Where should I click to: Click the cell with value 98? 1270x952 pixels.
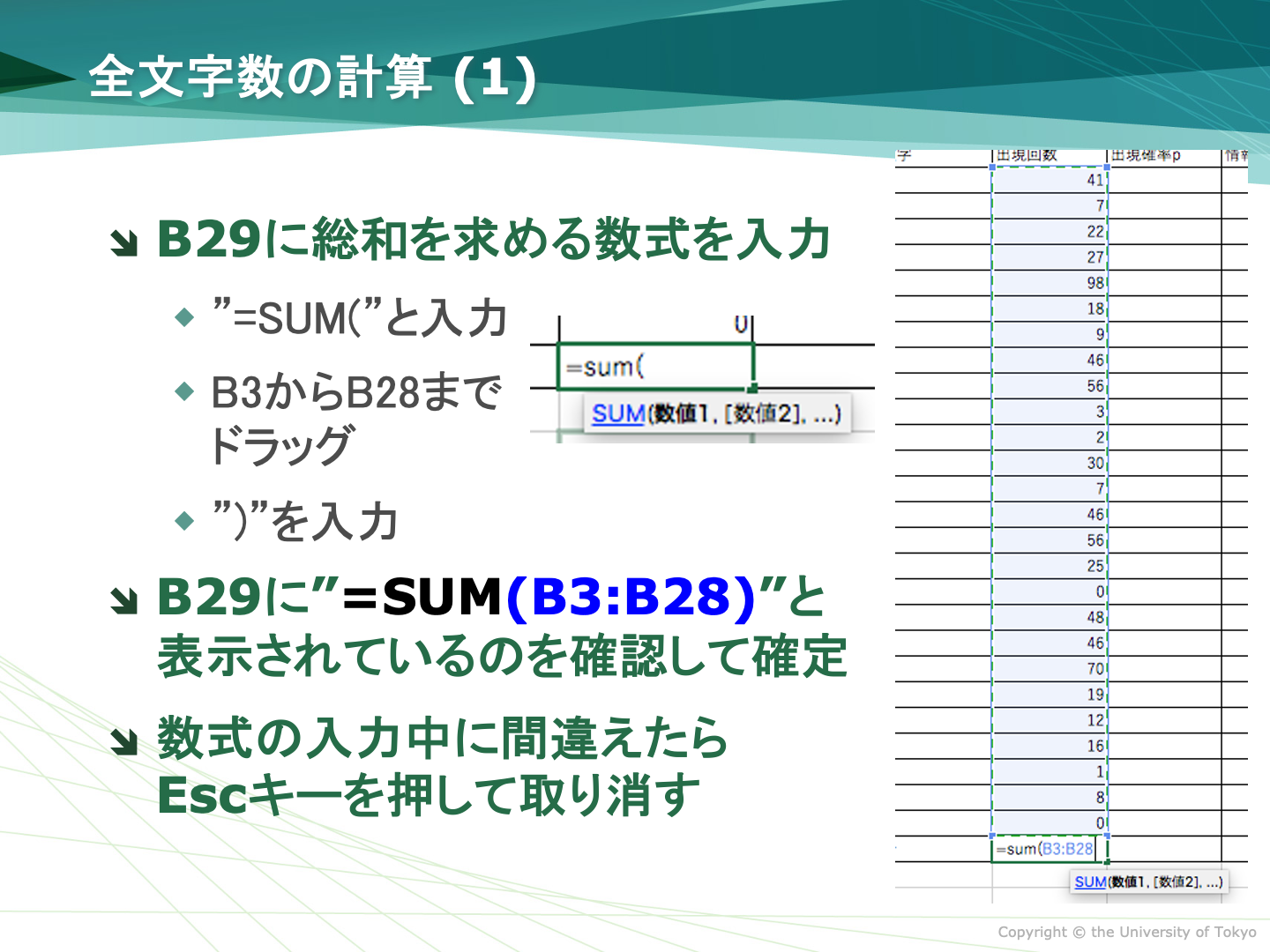click(1050, 283)
